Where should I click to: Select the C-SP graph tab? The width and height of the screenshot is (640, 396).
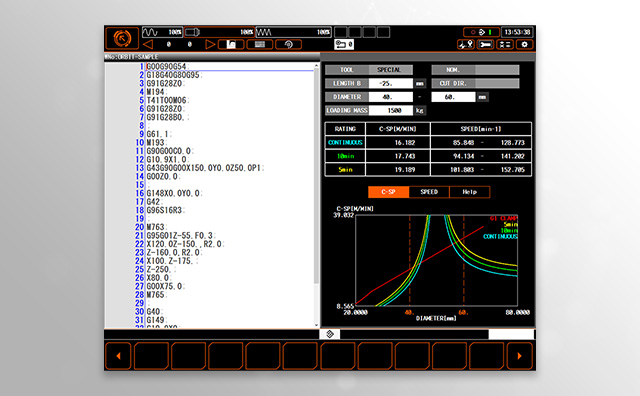pyautogui.click(x=388, y=192)
